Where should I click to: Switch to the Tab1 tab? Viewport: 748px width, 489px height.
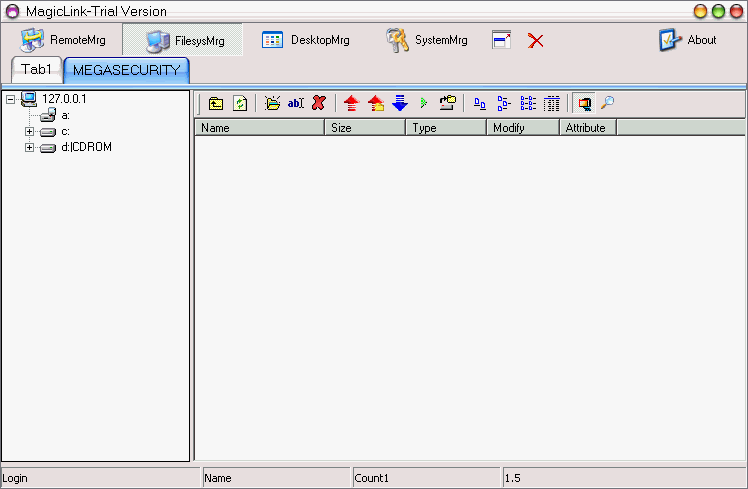(36, 70)
